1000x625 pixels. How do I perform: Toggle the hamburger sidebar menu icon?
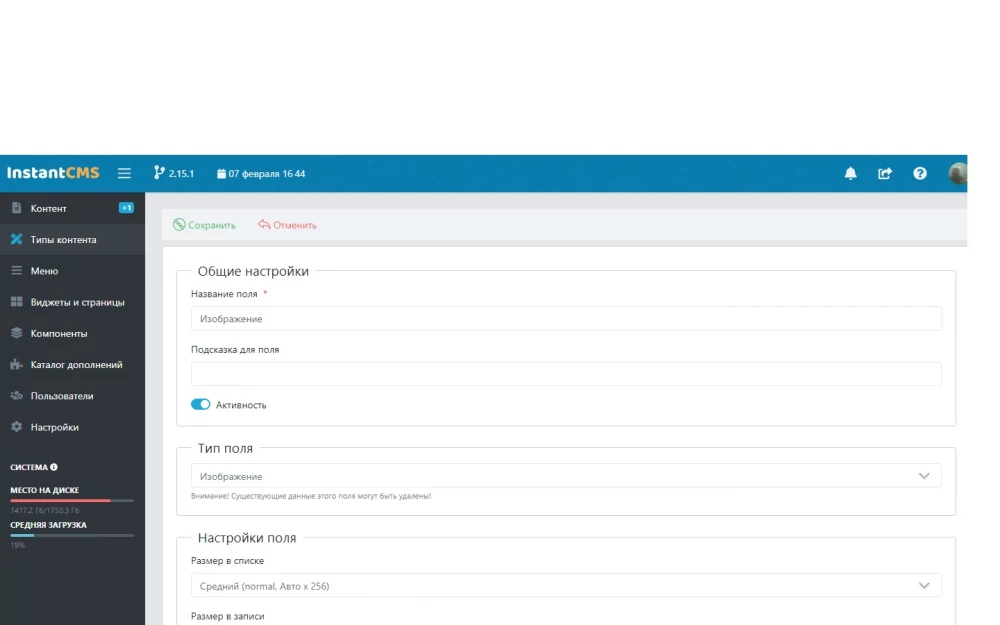[x=124, y=173]
